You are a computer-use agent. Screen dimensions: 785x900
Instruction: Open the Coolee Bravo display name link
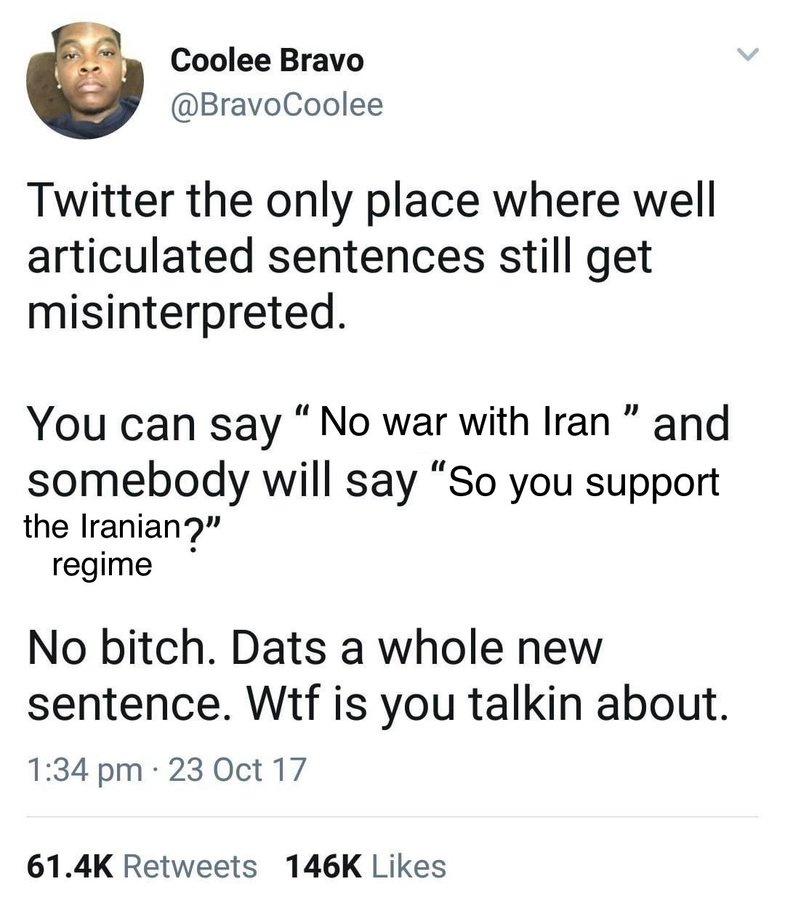click(267, 60)
